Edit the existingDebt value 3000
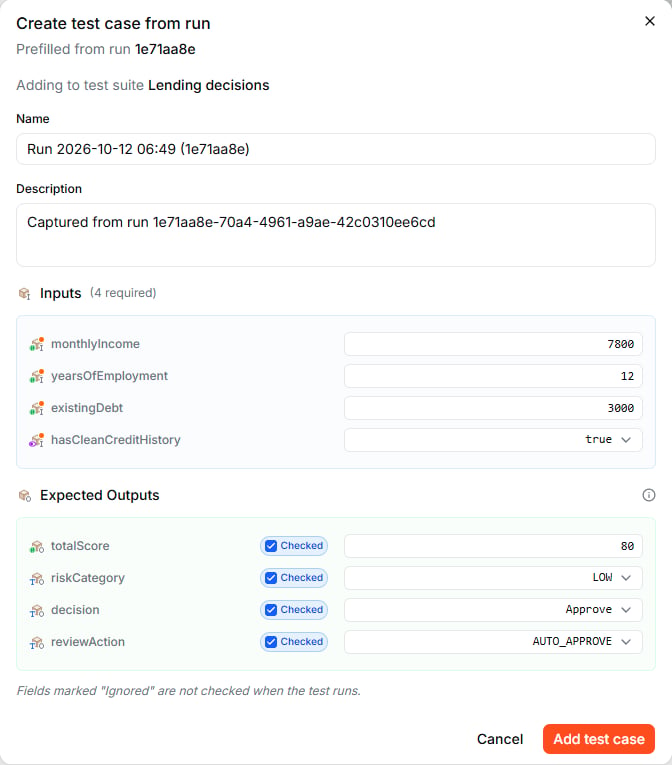Viewport: 672px width, 765px height. pos(493,408)
